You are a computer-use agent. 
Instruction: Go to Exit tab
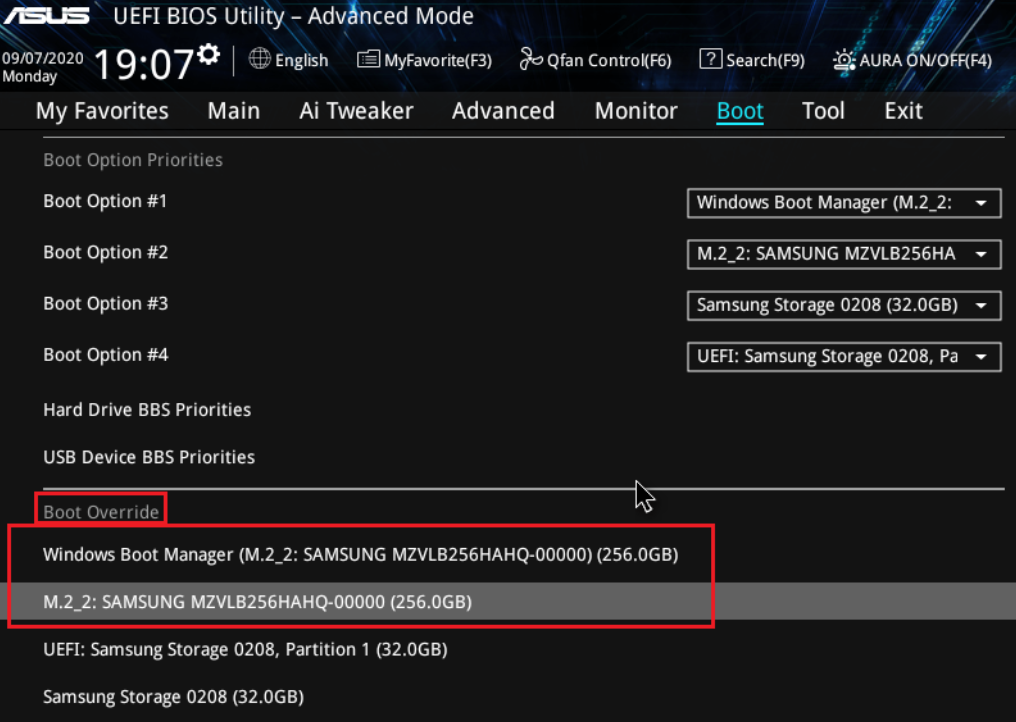point(903,111)
